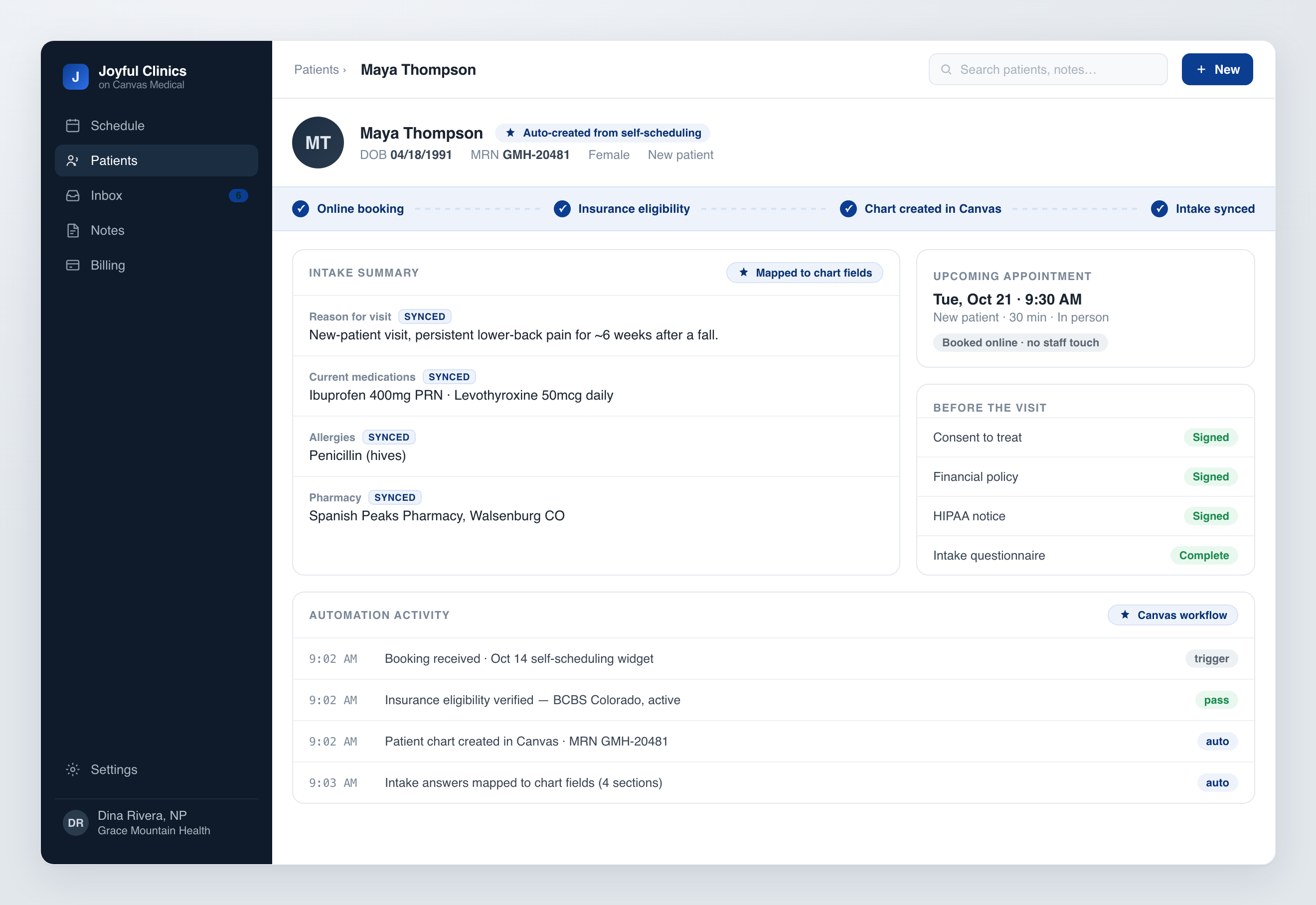Click the search magnifier icon
This screenshot has height=905, width=1316.
946,69
